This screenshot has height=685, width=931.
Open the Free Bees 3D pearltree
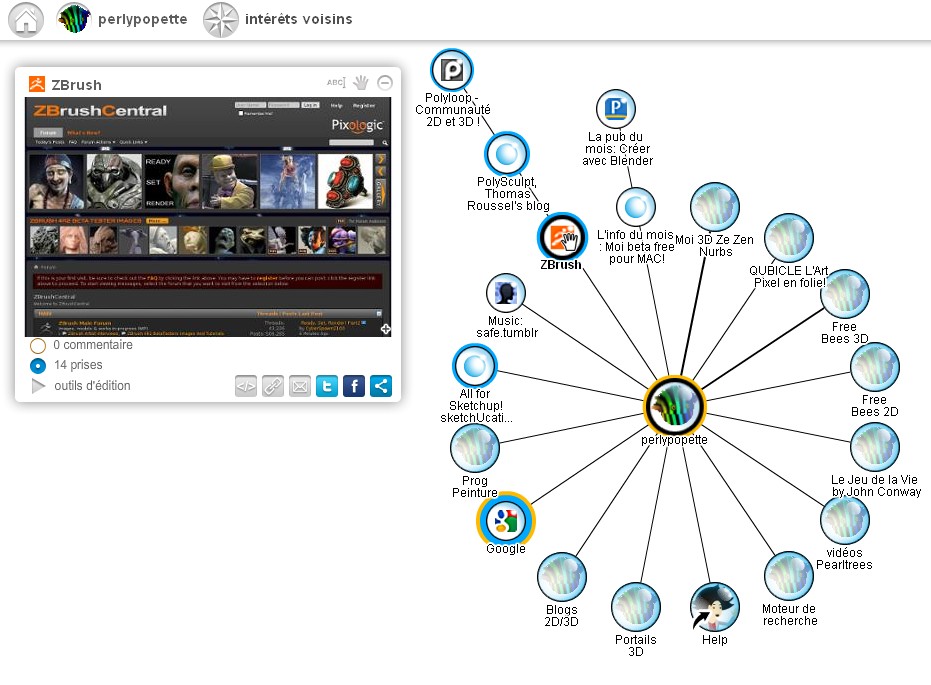click(x=844, y=294)
